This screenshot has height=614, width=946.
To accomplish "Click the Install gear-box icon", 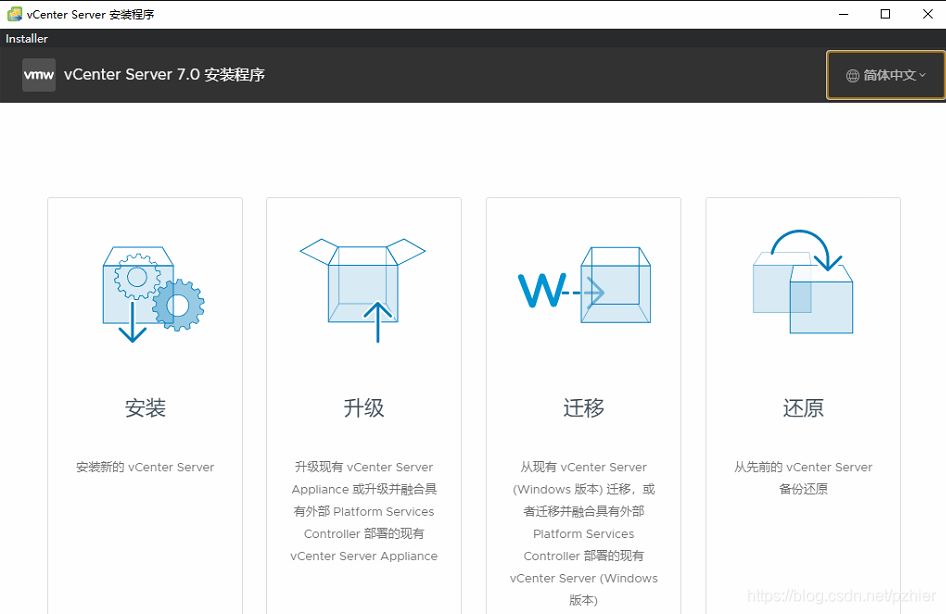I will [x=153, y=294].
